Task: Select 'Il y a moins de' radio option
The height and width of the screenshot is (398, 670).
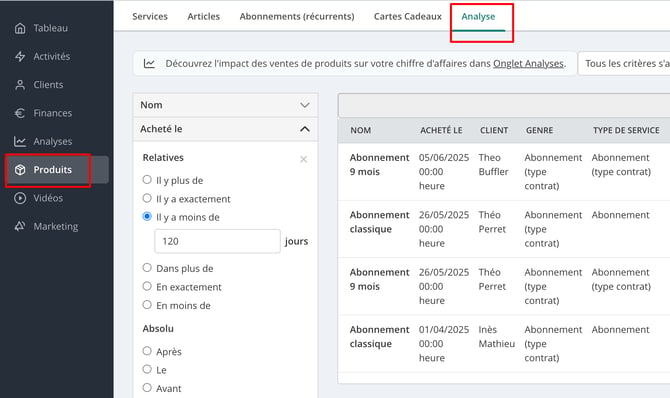Action: coord(147,216)
